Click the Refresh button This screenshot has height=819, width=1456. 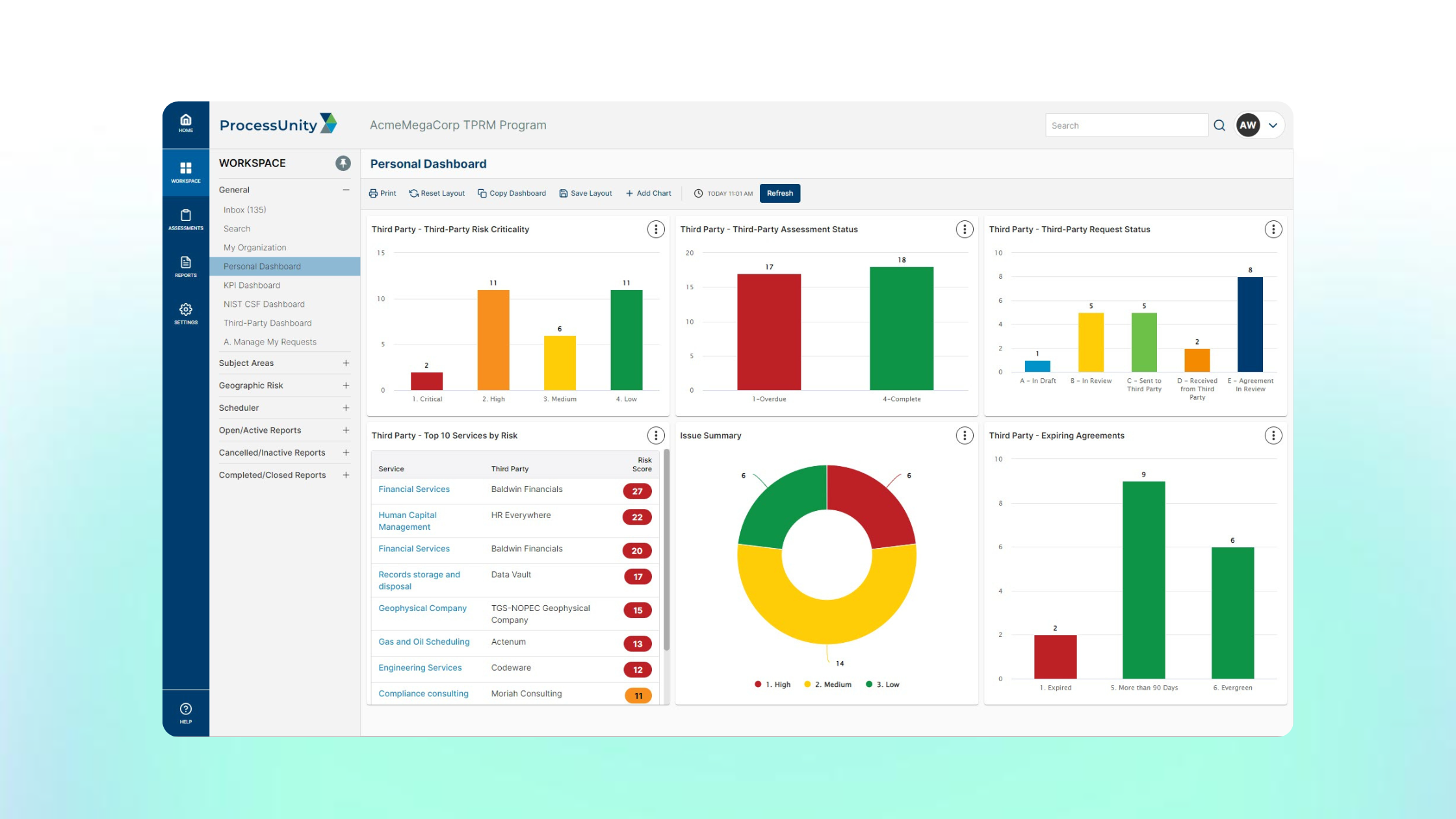point(780,193)
